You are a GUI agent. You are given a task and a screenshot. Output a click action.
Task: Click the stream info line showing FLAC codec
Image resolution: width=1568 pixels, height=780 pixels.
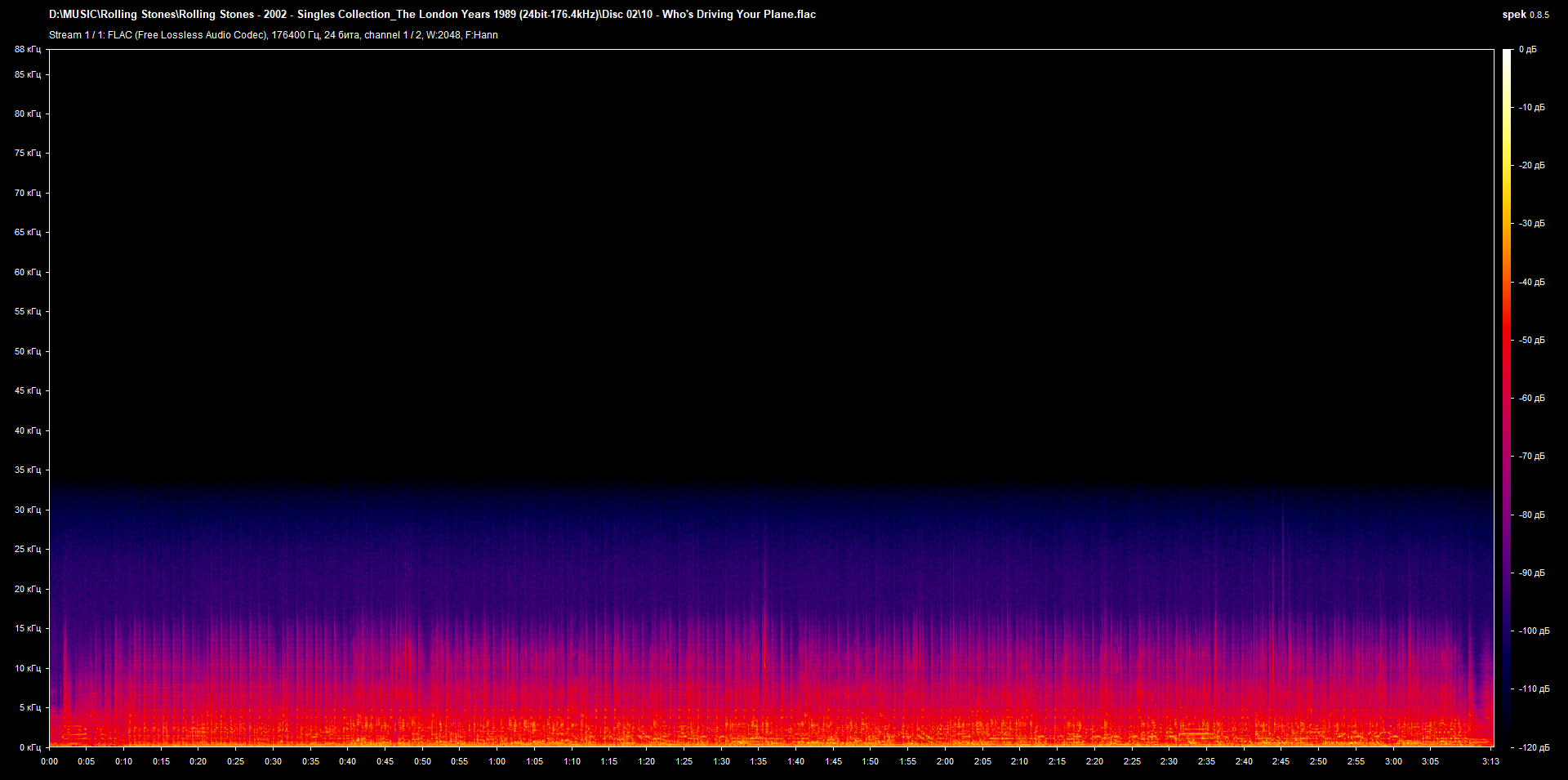click(x=273, y=35)
